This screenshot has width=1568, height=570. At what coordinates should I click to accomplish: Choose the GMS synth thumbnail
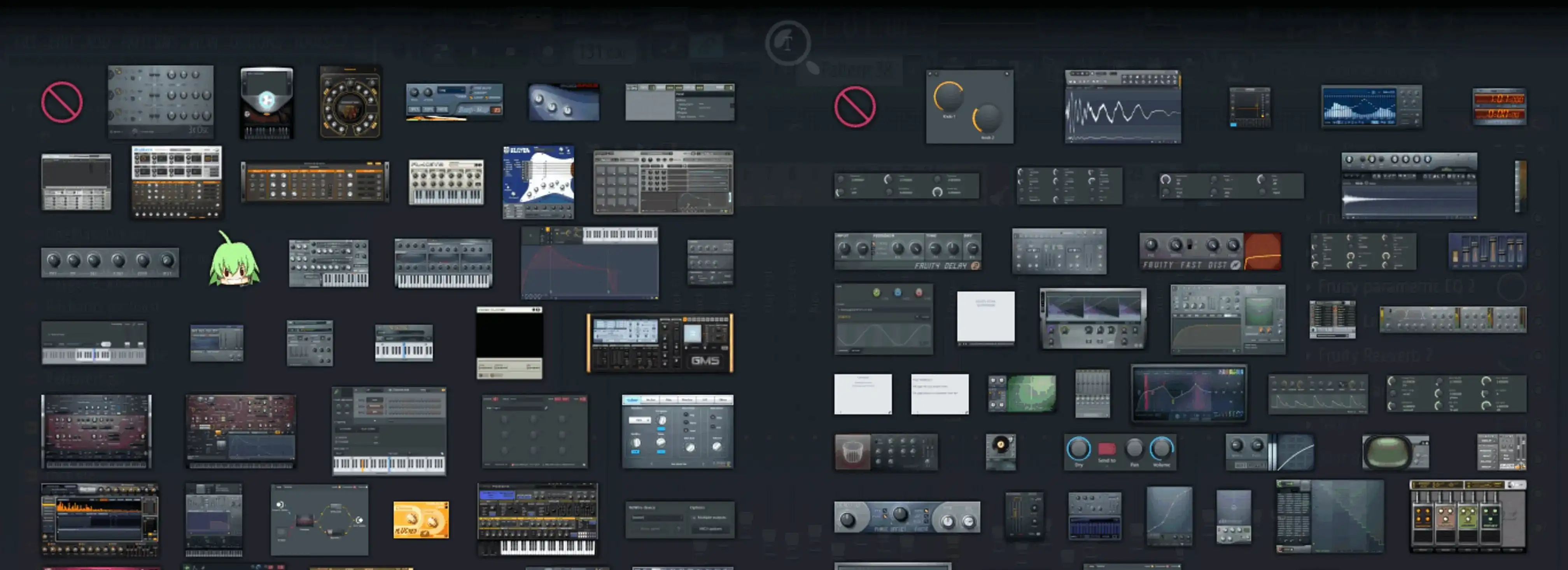(x=659, y=343)
